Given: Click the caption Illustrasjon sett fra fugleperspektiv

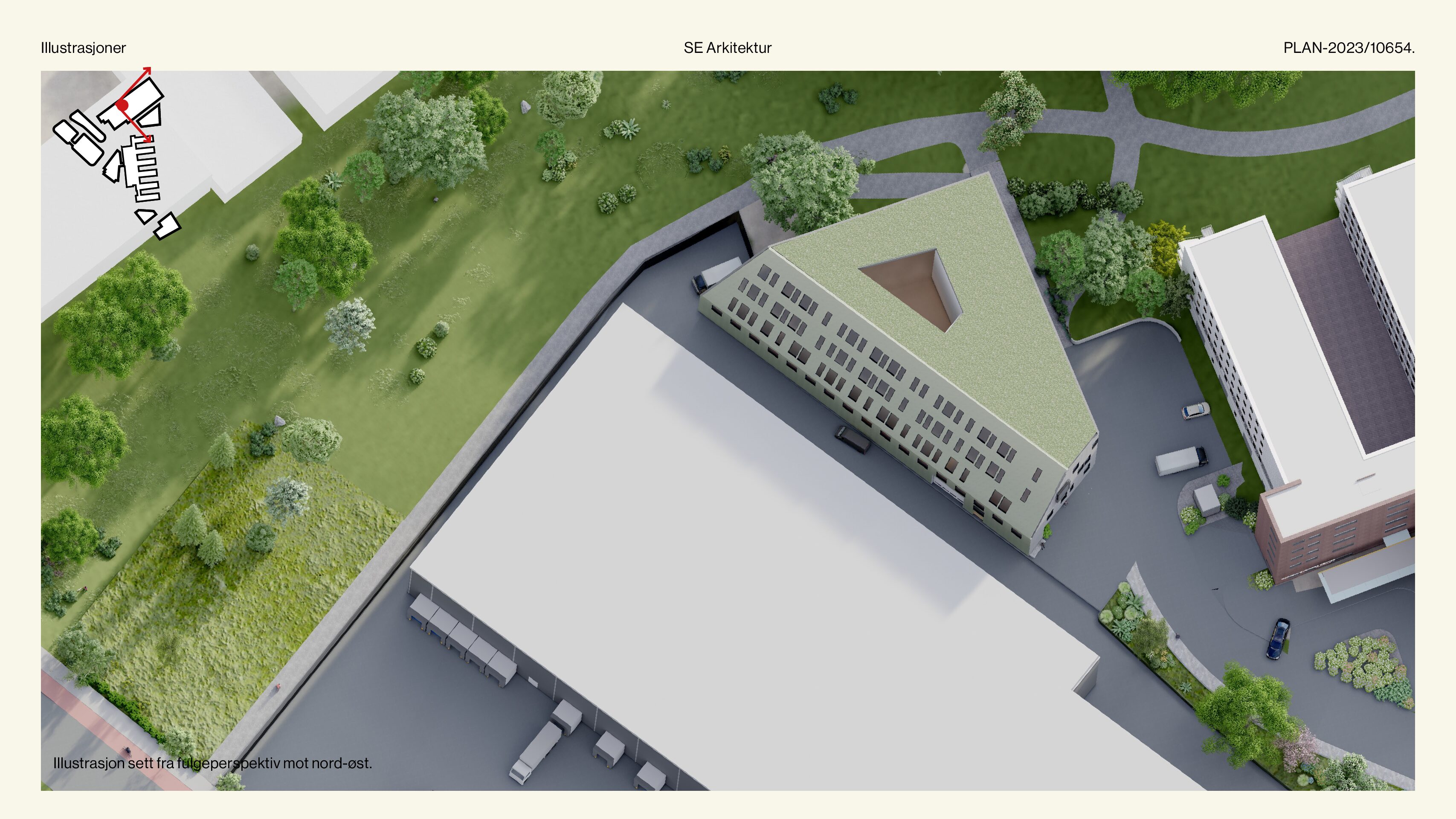Looking at the screenshot, I should (x=212, y=763).
